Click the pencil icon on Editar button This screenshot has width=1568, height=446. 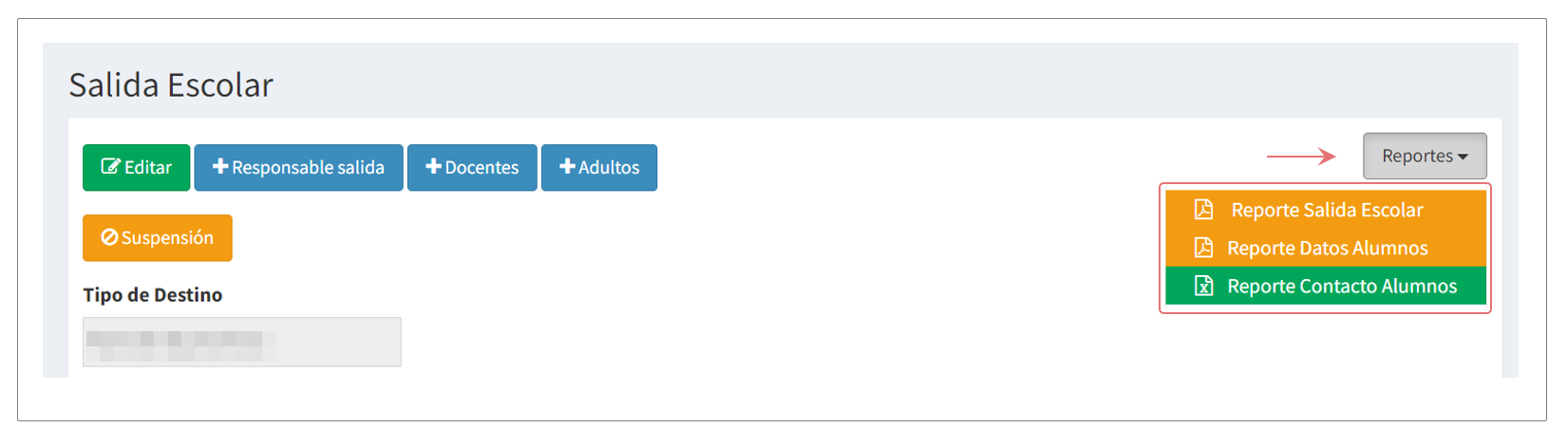[x=110, y=167]
